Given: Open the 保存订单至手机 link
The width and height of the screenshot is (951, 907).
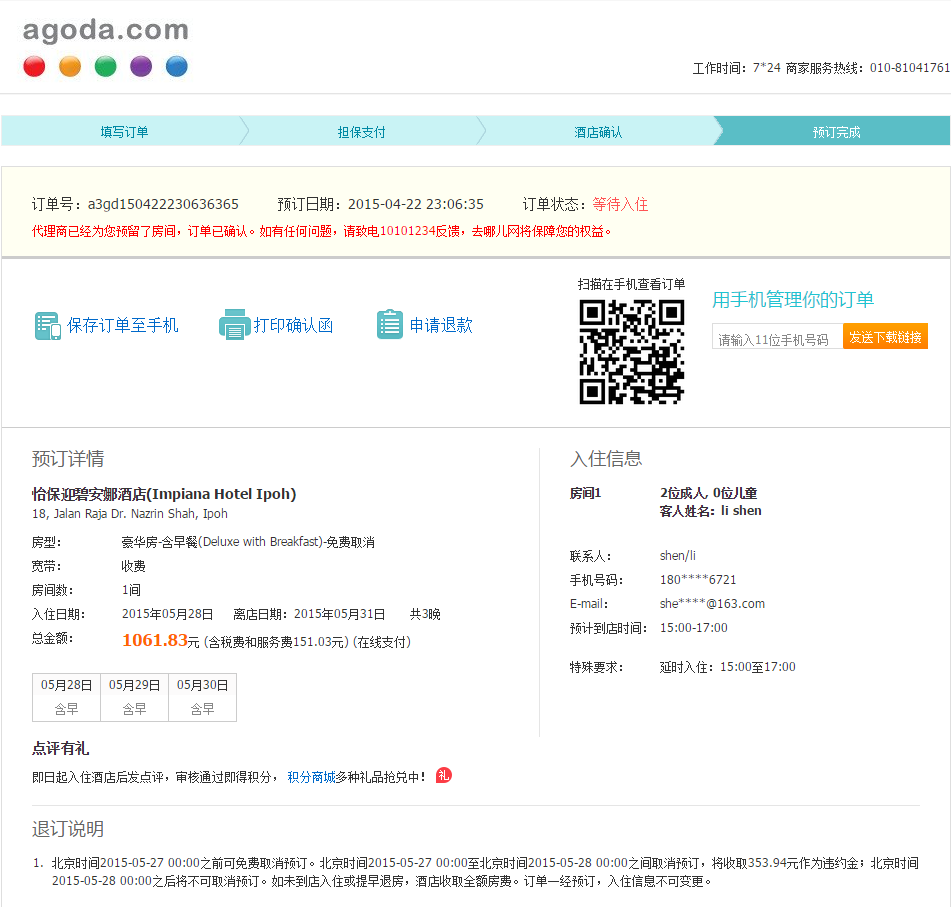Looking at the screenshot, I should click(x=123, y=325).
